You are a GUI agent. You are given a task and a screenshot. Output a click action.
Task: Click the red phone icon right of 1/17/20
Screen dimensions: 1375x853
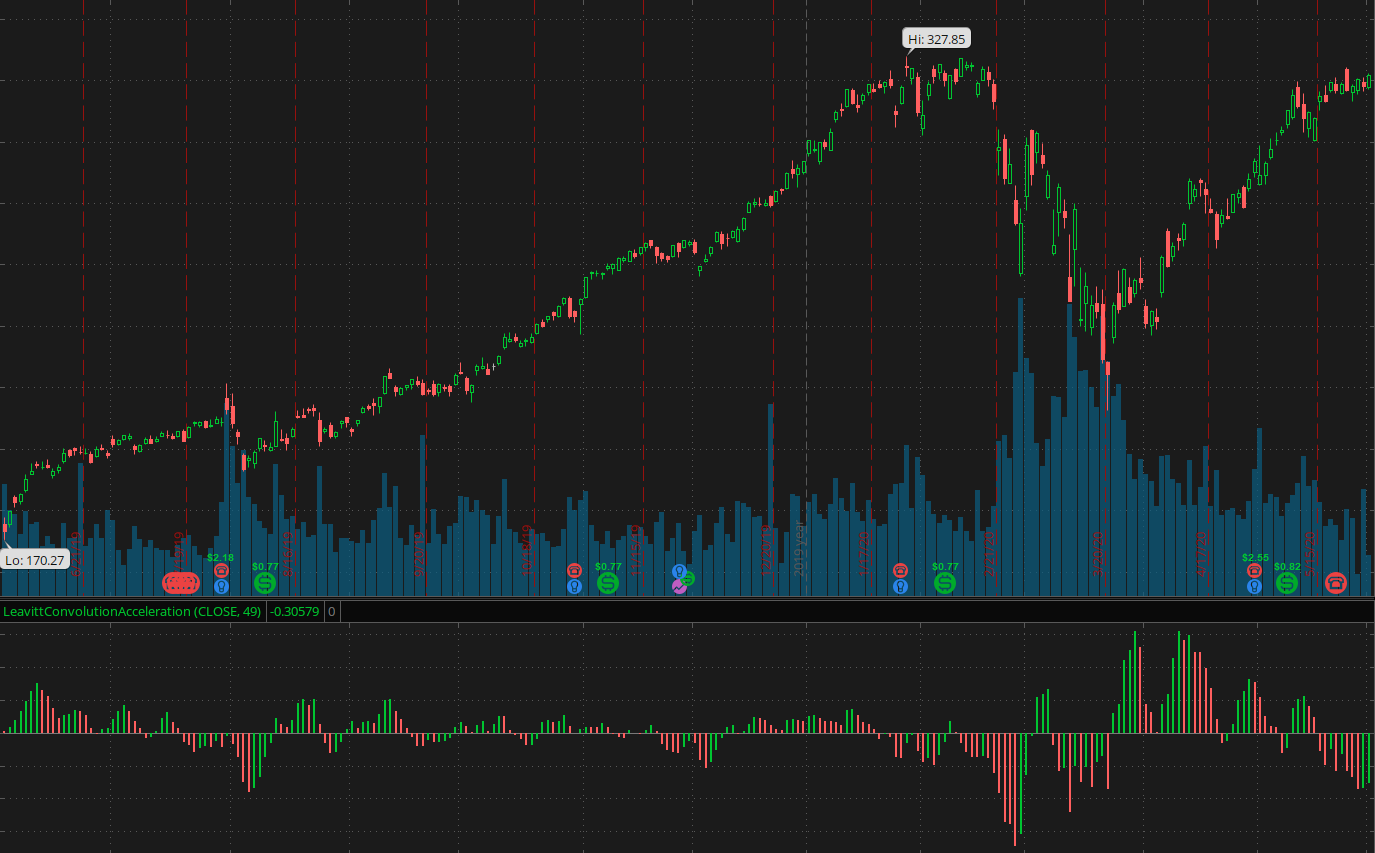tap(900, 570)
